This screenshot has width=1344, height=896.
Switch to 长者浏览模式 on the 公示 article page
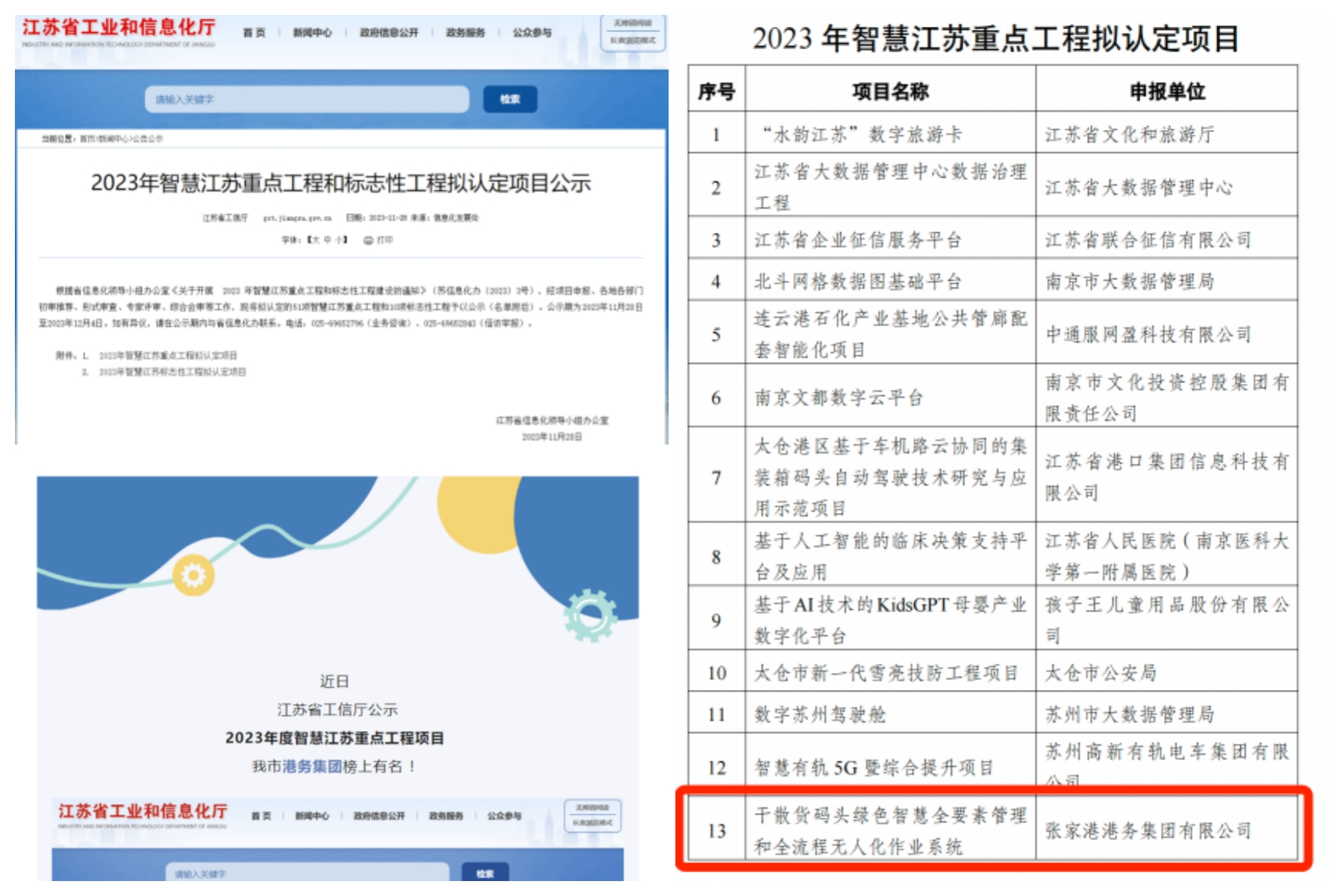(x=632, y=40)
